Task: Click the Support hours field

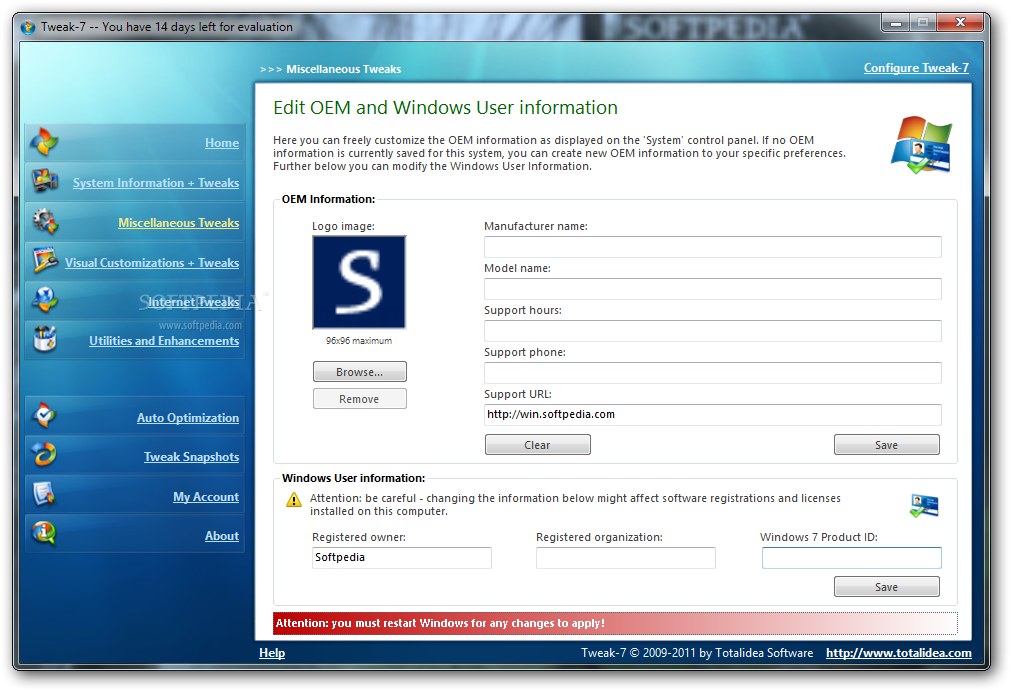Action: point(712,331)
